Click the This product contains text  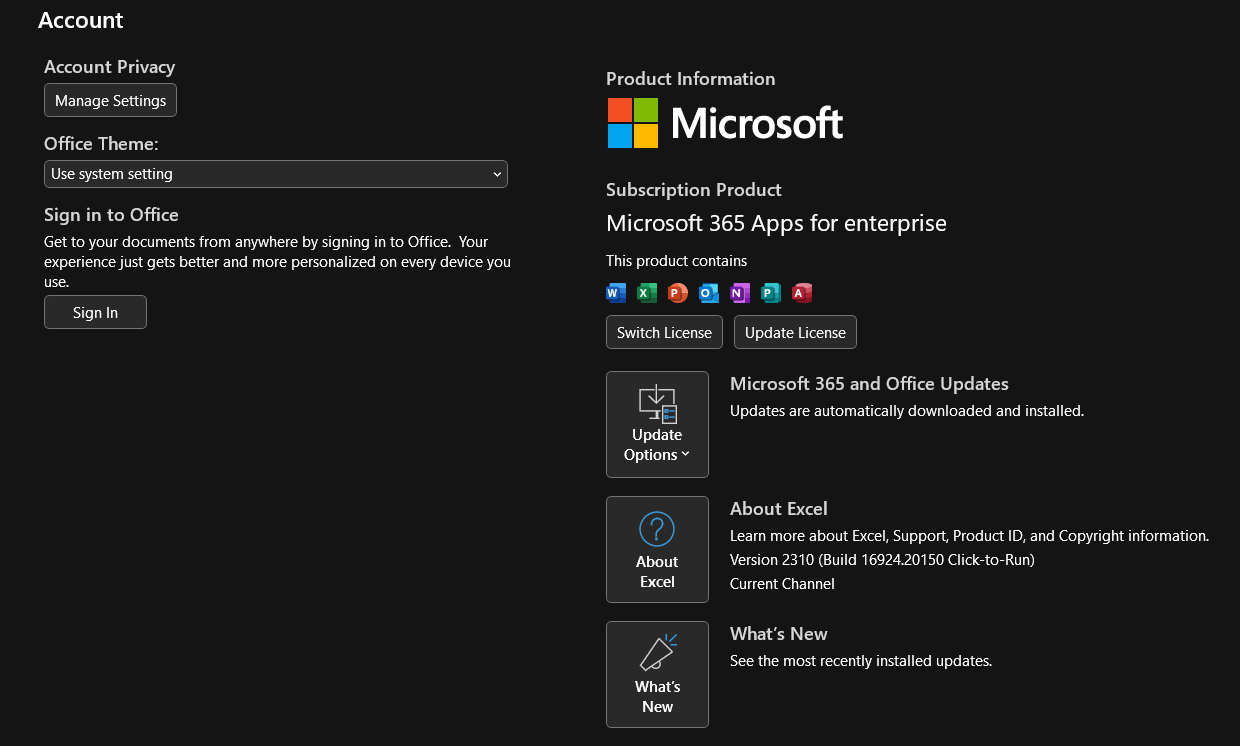pos(677,261)
